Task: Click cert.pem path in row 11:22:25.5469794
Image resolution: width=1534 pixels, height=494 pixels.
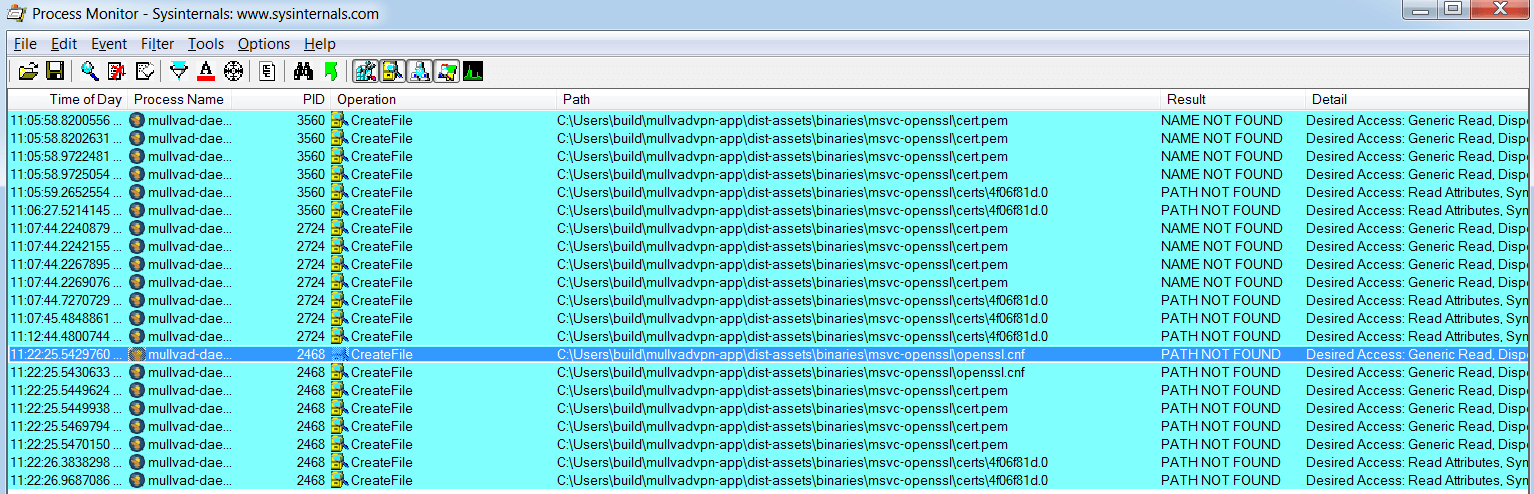Action: tap(782, 426)
